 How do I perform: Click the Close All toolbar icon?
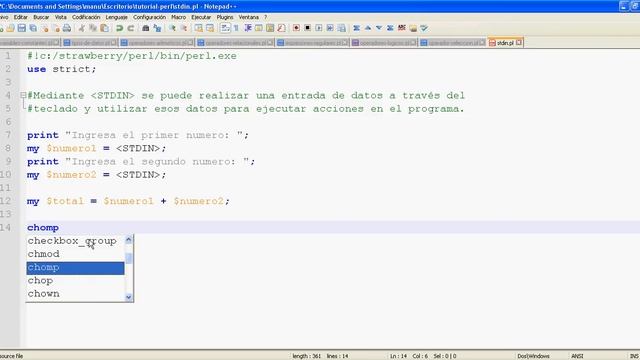(x=56, y=28)
